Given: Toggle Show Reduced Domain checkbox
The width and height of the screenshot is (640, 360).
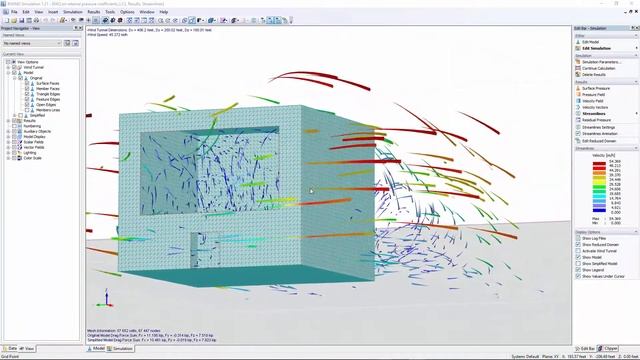Looking at the screenshot, I should (578, 244).
